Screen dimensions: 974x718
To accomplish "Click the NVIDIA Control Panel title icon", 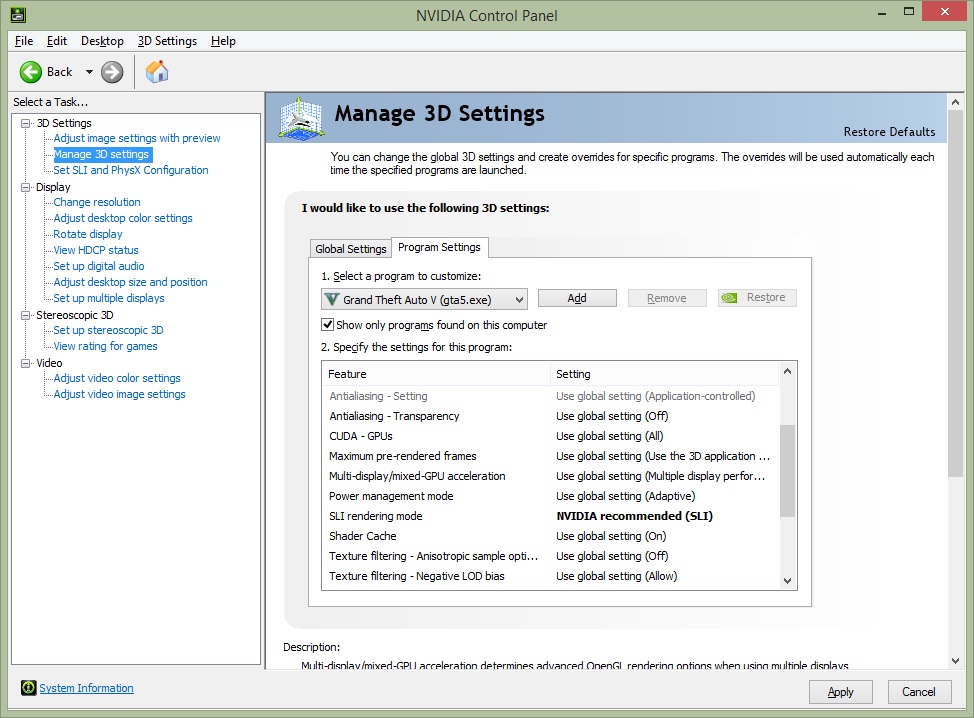I will coord(18,14).
